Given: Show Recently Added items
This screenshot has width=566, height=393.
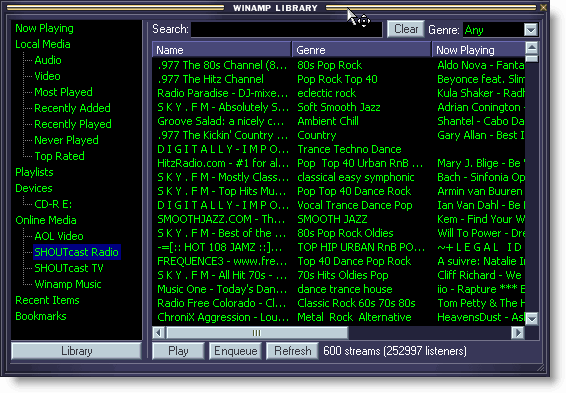Looking at the screenshot, I should point(72,108).
